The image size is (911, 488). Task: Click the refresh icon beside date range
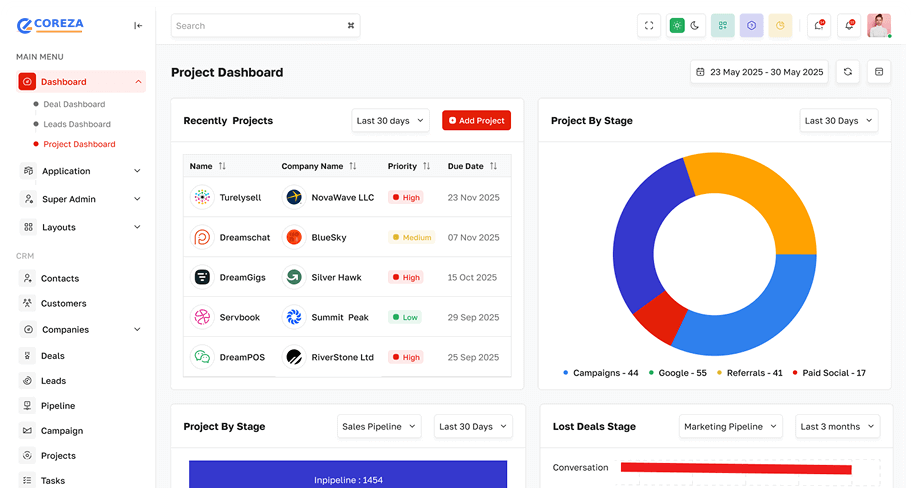coord(848,72)
